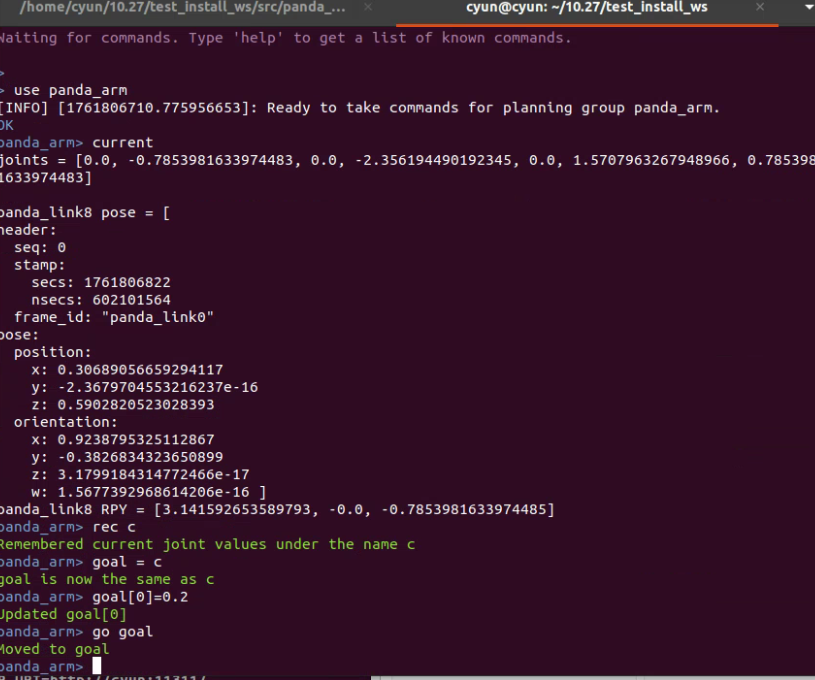Click the 'goal is now the same as c' message

click(107, 580)
